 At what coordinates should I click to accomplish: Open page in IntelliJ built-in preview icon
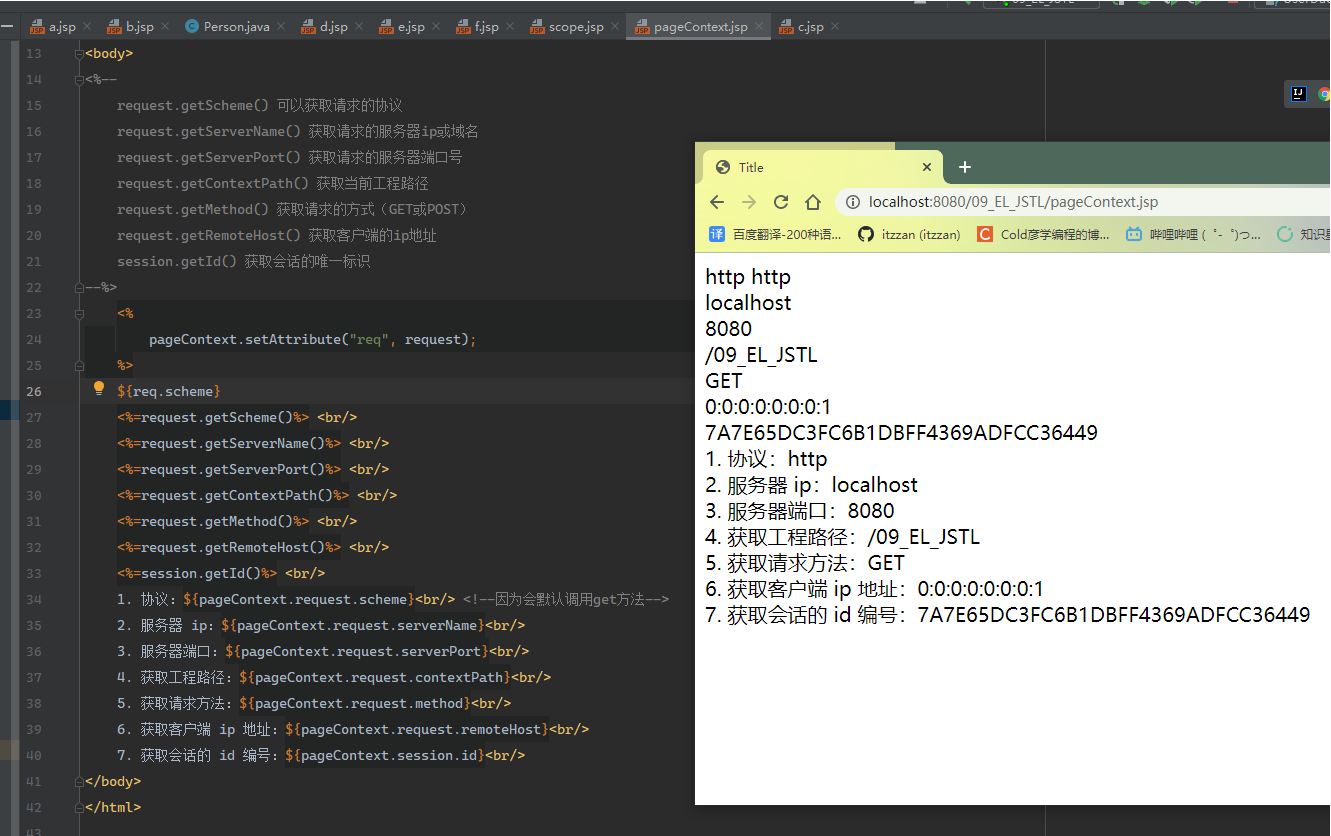pos(1298,94)
